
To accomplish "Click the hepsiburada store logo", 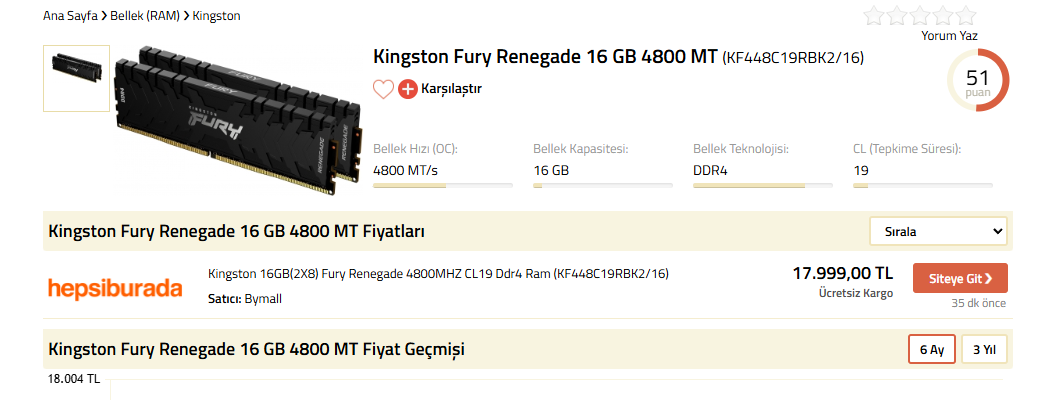I will 115,288.
